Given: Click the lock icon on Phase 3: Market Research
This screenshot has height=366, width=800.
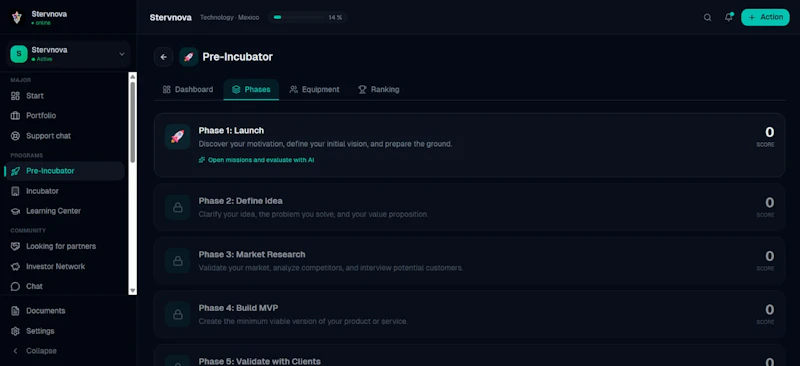Looking at the screenshot, I should [178, 261].
